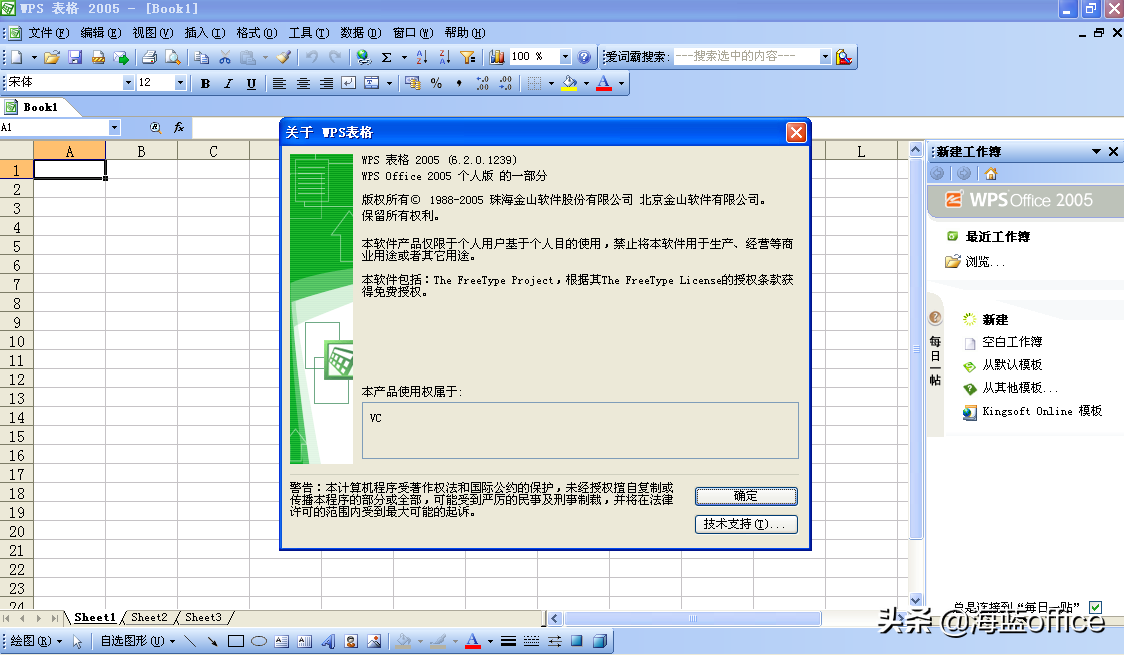Image resolution: width=1124 pixels, height=655 pixels.
Task: Copy selection with the copy icon
Action: point(202,57)
